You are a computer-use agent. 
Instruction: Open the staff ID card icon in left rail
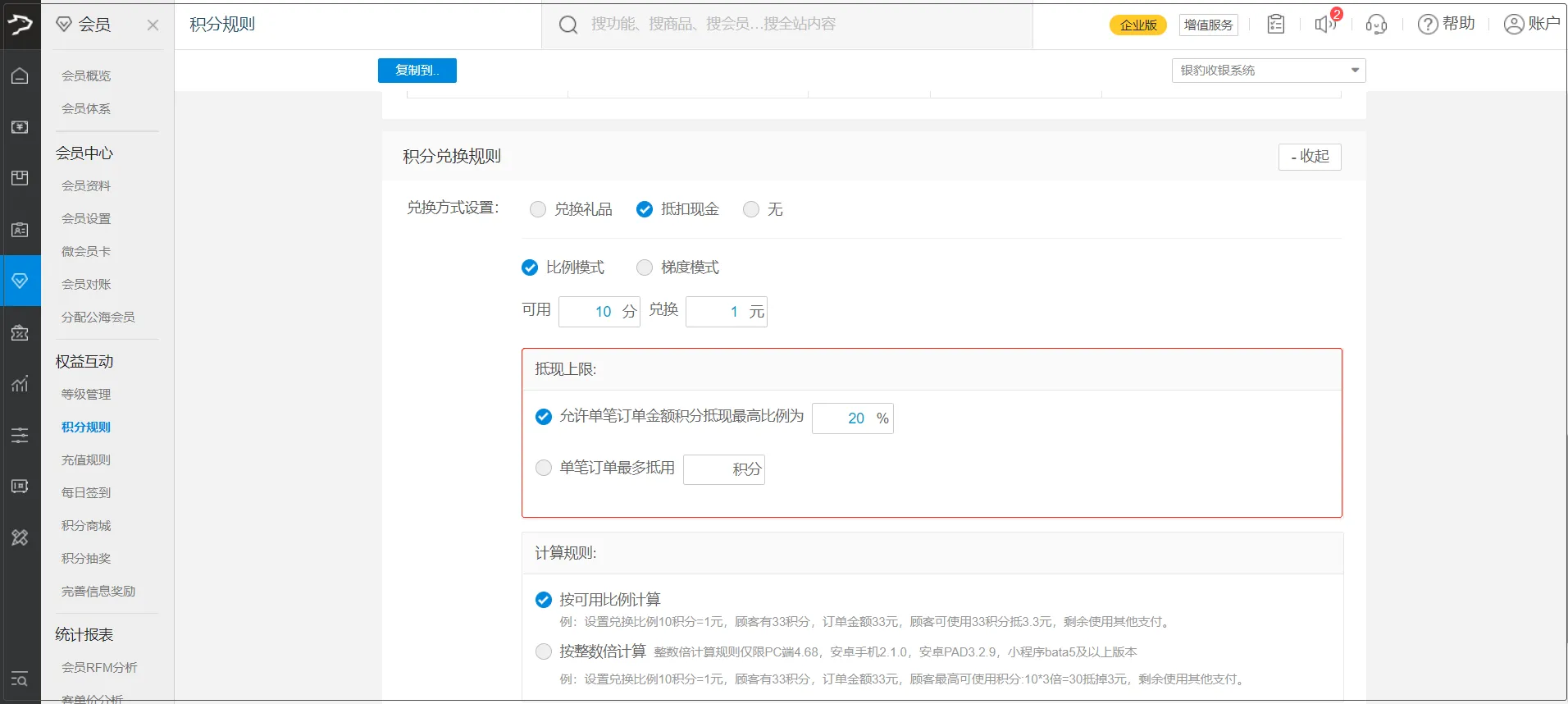coord(20,230)
